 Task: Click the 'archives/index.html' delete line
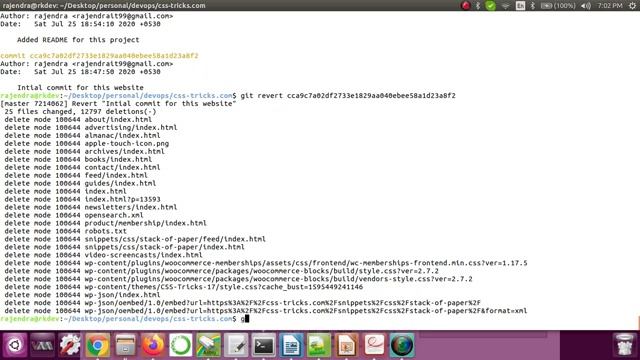[x=84, y=151]
